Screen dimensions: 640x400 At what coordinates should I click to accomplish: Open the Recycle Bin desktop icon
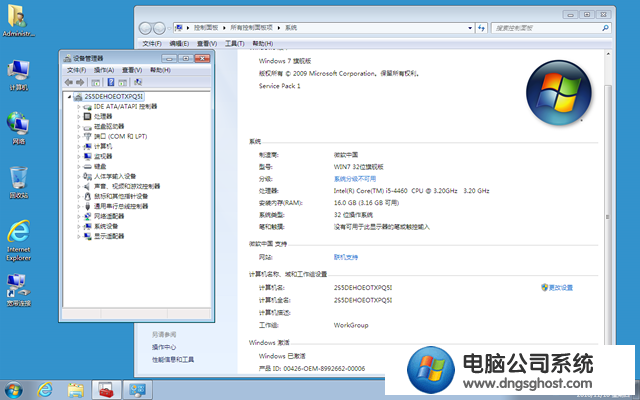(x=18, y=182)
